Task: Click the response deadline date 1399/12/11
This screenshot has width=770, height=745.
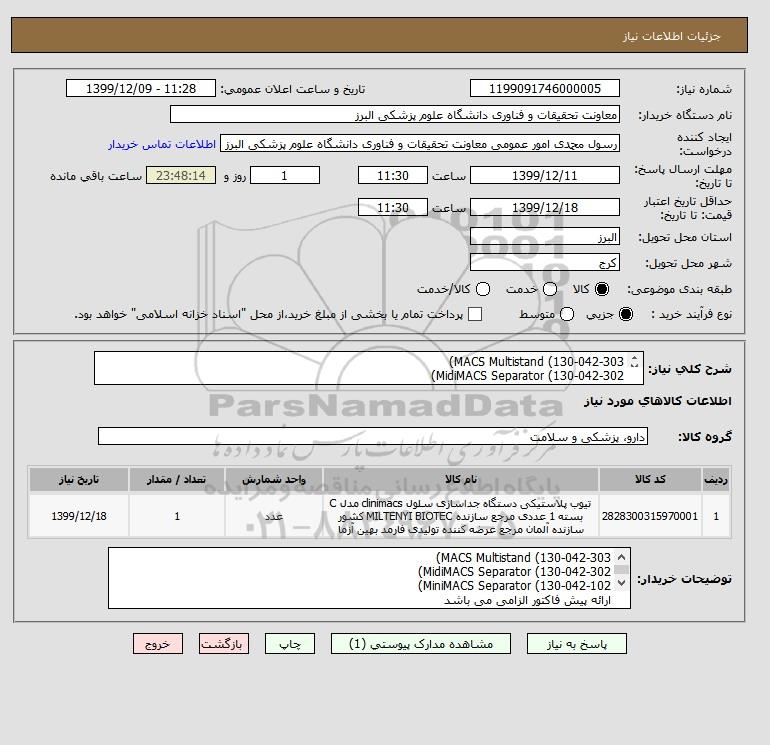Action: (x=545, y=175)
